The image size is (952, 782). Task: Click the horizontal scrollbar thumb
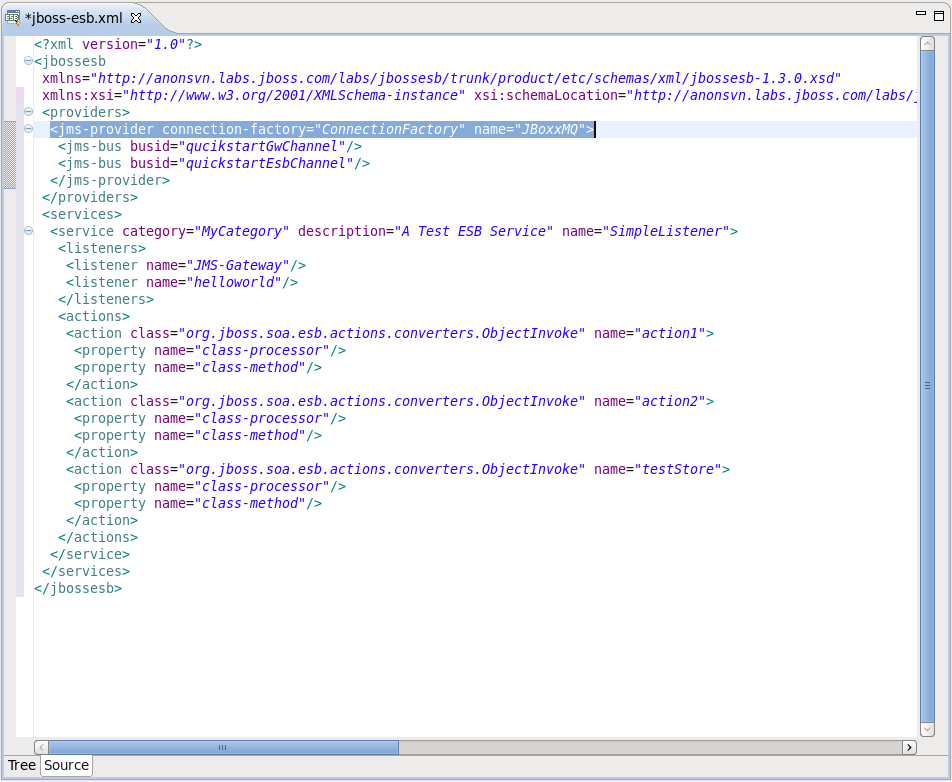click(x=223, y=747)
